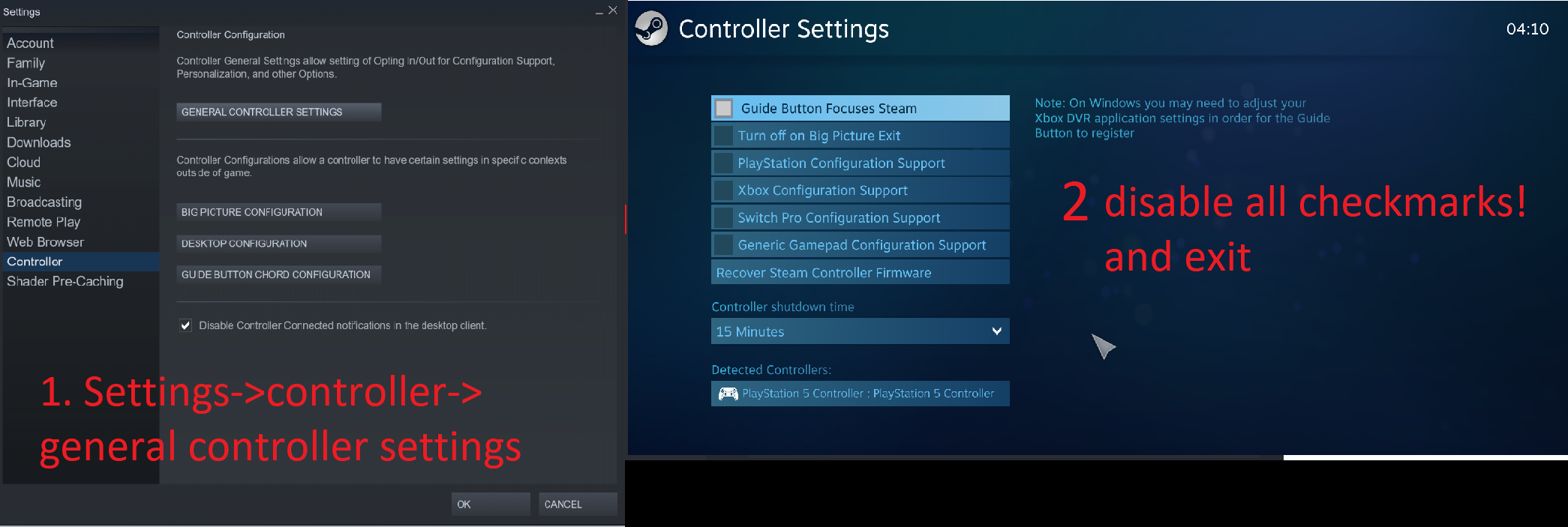Click Desktop Configuration button
The height and width of the screenshot is (527, 1568).
coord(279,244)
